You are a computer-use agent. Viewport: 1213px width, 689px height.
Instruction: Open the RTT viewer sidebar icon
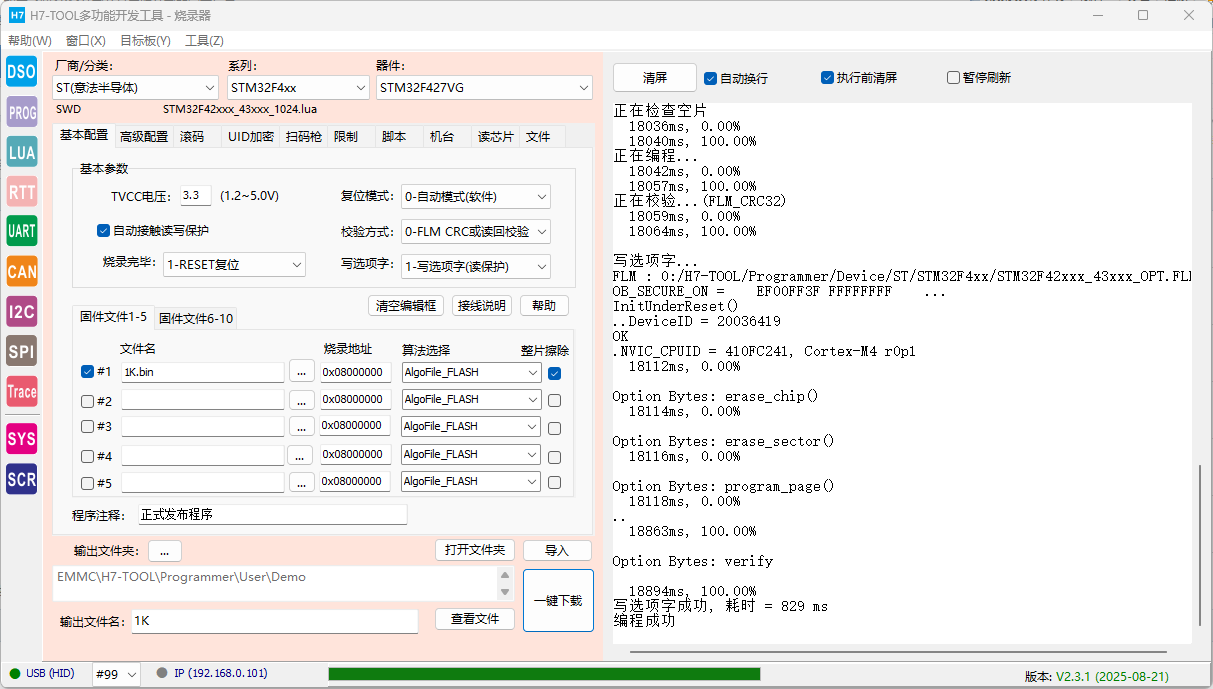(21, 192)
